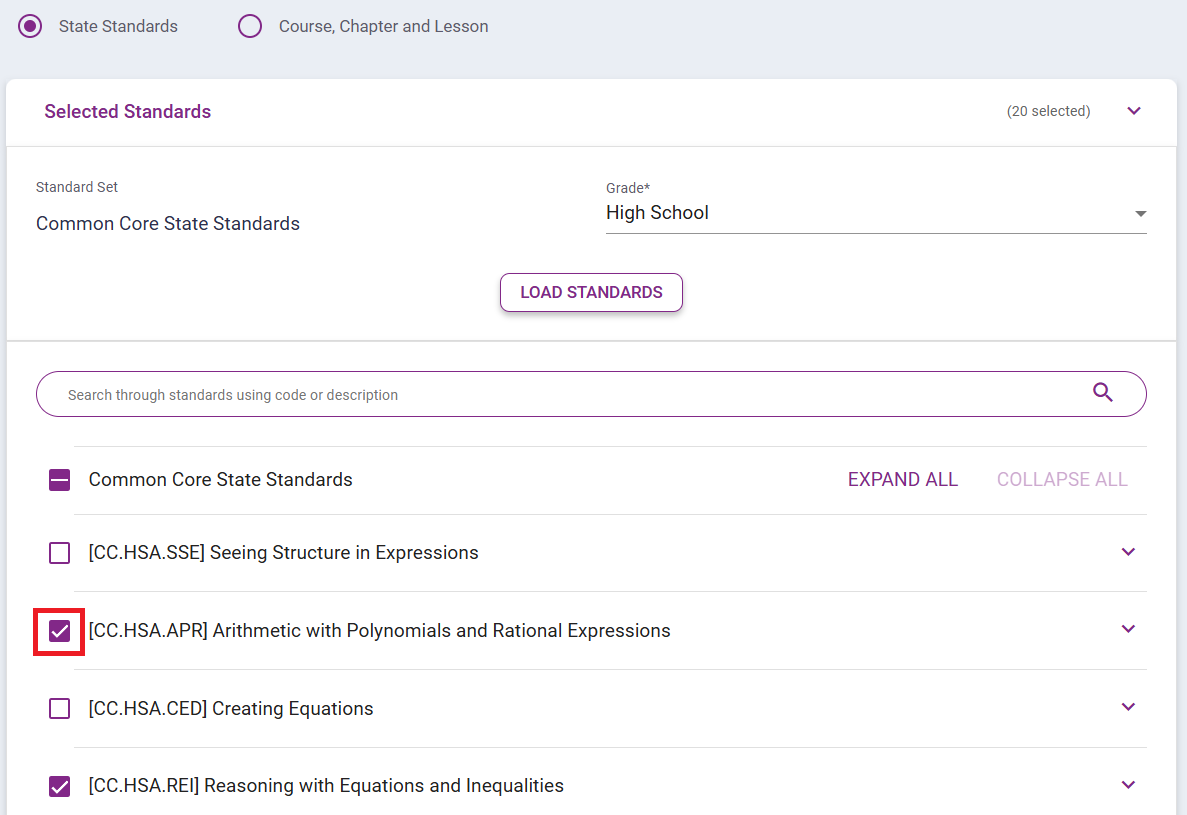Collapse the Selected Standards panel chevron
The image size is (1187, 815).
(x=1133, y=111)
